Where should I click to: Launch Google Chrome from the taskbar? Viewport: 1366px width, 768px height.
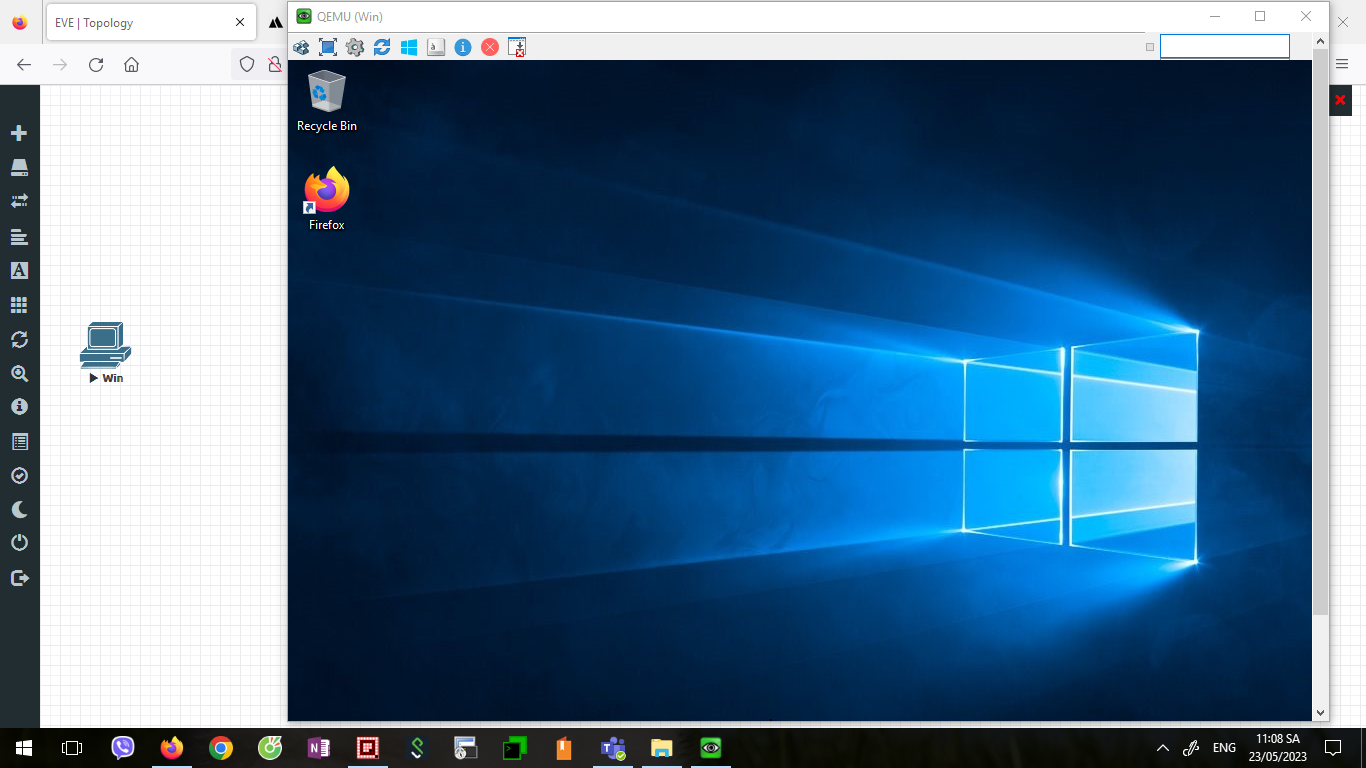click(221, 747)
